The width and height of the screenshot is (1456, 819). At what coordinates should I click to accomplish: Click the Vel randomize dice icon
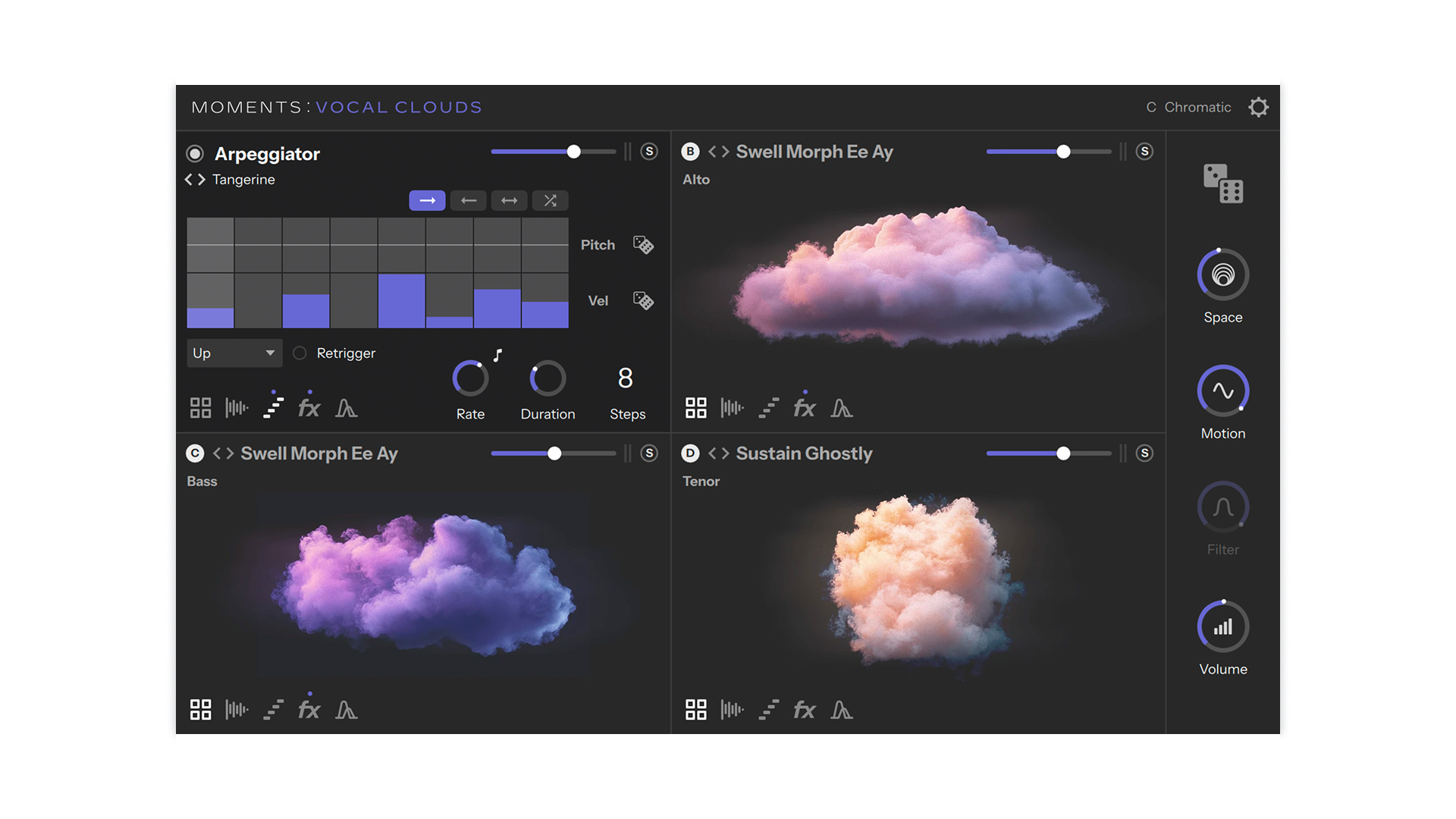(x=642, y=300)
